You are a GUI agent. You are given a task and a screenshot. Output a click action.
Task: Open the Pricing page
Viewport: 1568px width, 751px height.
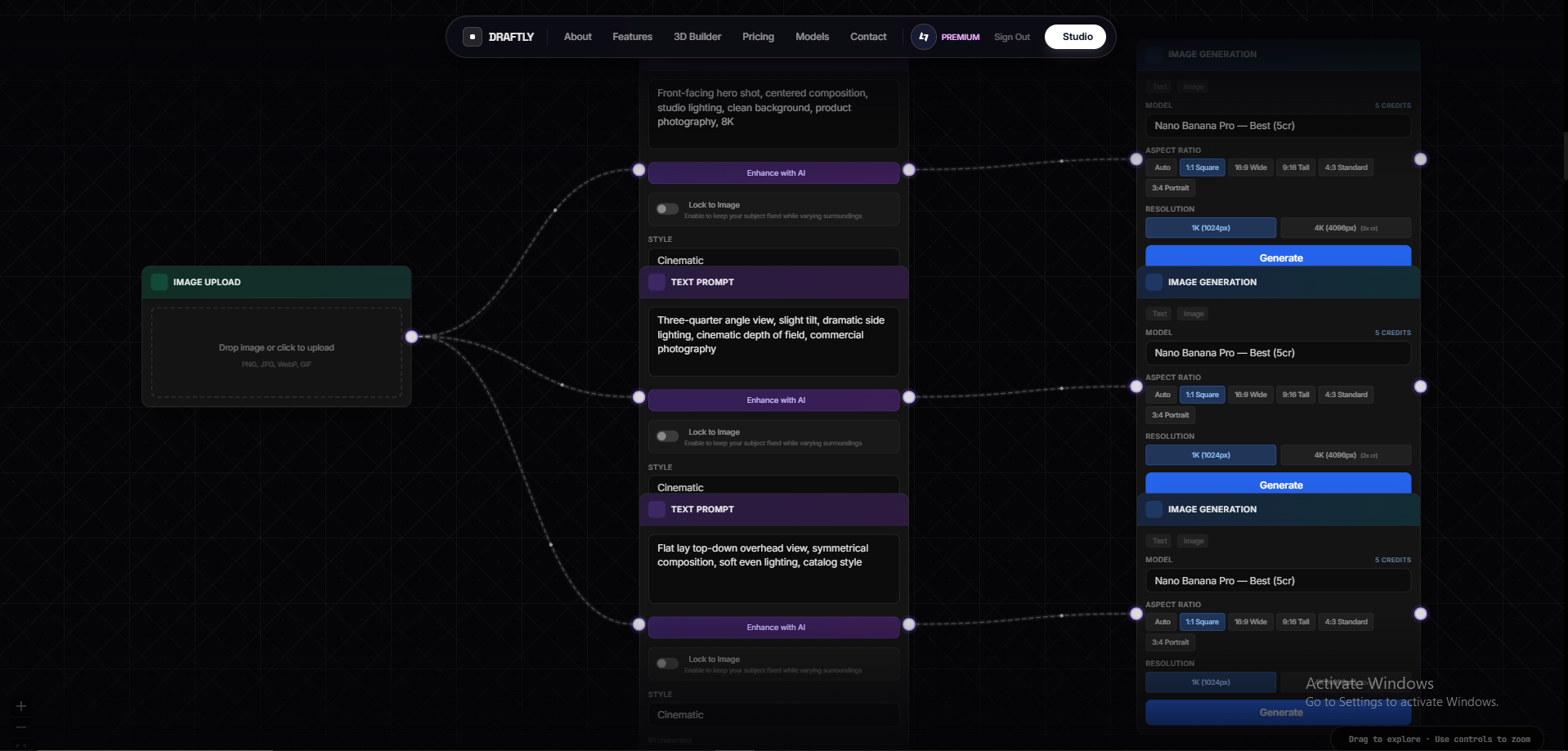tap(758, 37)
